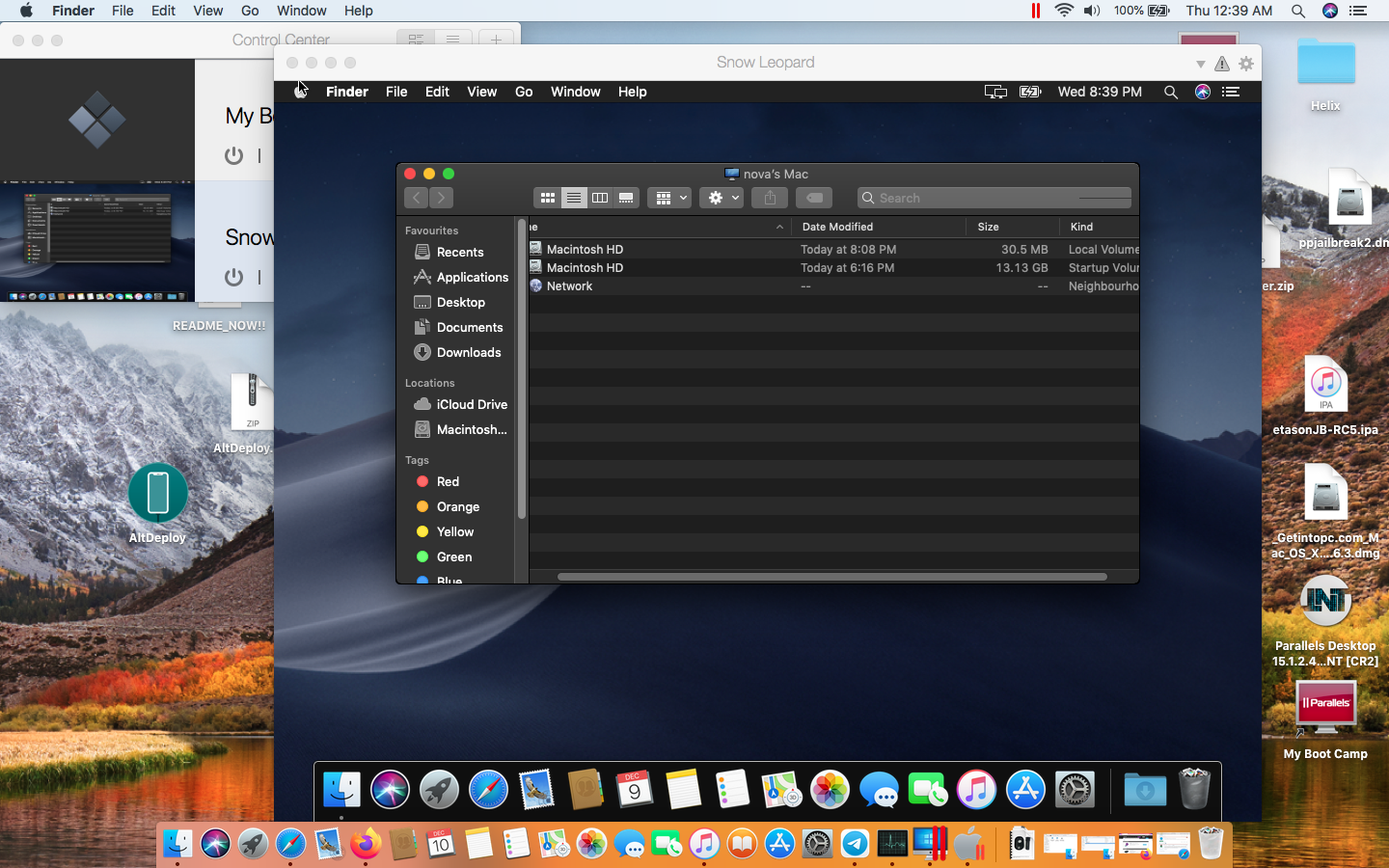
Task: Click the Edit Tags toolbar button
Action: tap(814, 198)
